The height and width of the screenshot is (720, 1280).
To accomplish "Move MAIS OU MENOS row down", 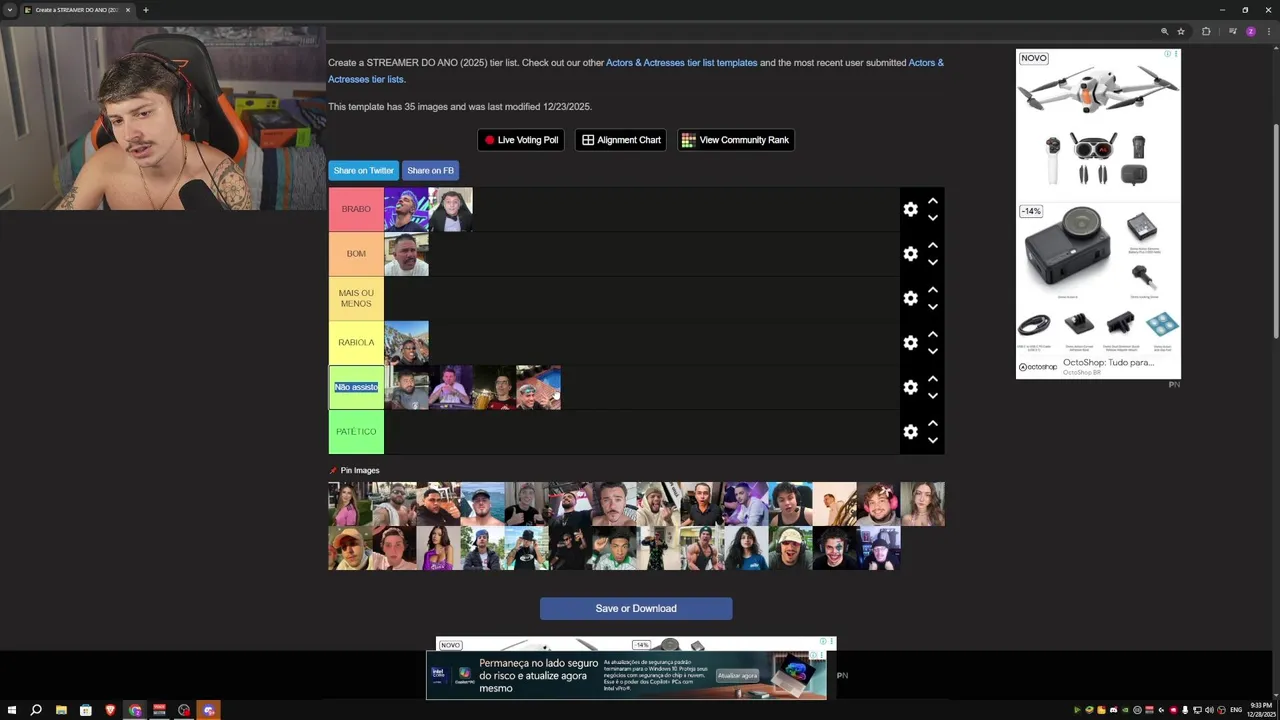I will tap(932, 307).
